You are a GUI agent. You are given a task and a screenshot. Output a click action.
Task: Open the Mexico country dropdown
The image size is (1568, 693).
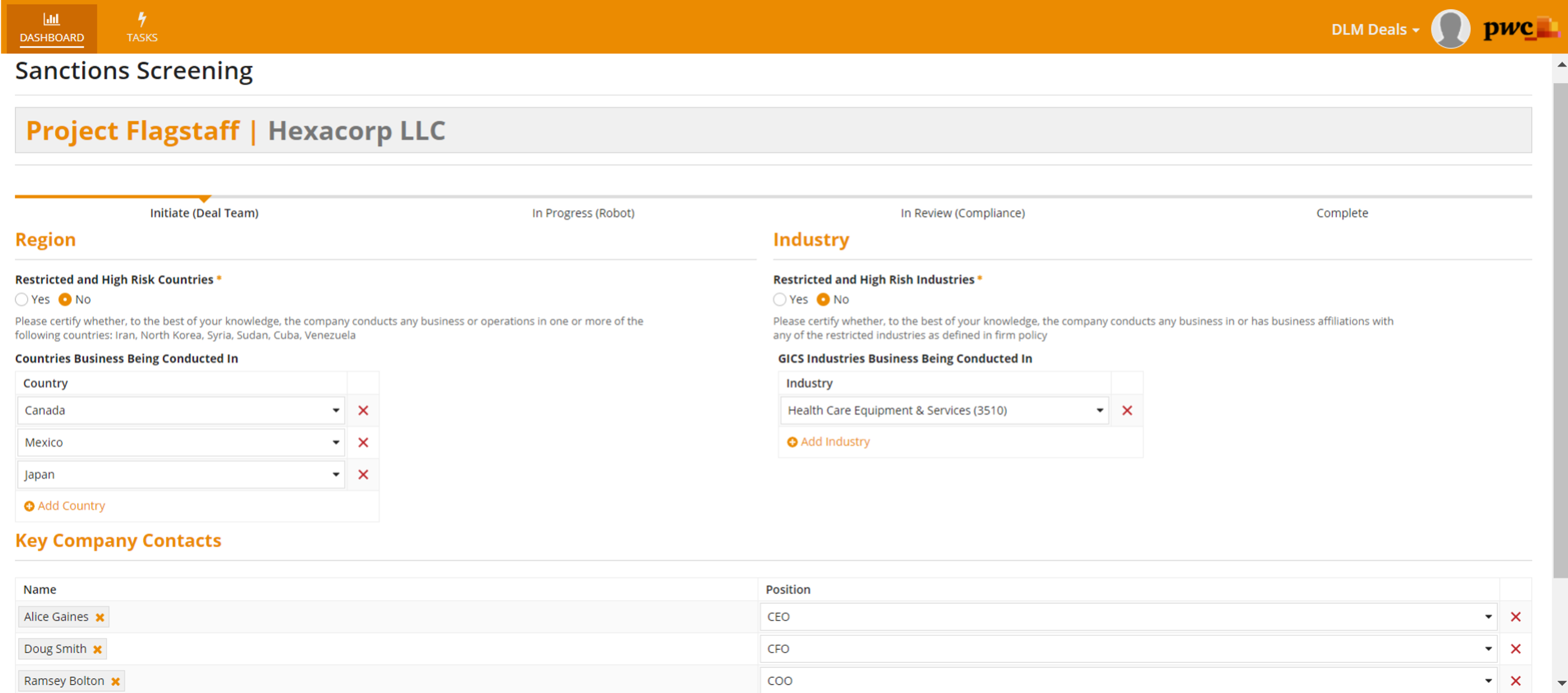point(181,442)
